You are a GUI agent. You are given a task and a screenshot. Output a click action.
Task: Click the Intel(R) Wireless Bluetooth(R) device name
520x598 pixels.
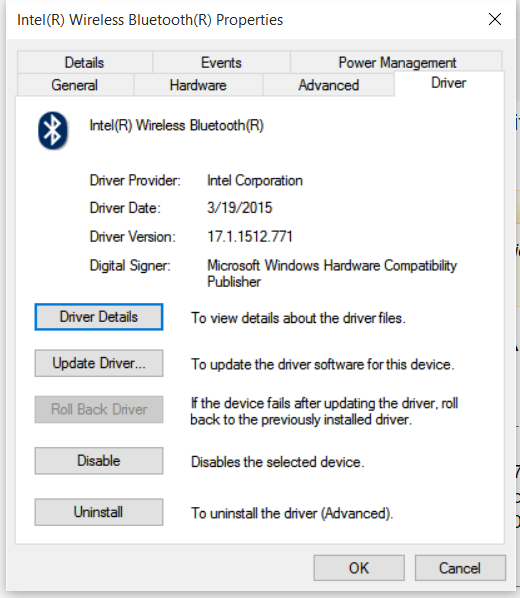click(177, 125)
